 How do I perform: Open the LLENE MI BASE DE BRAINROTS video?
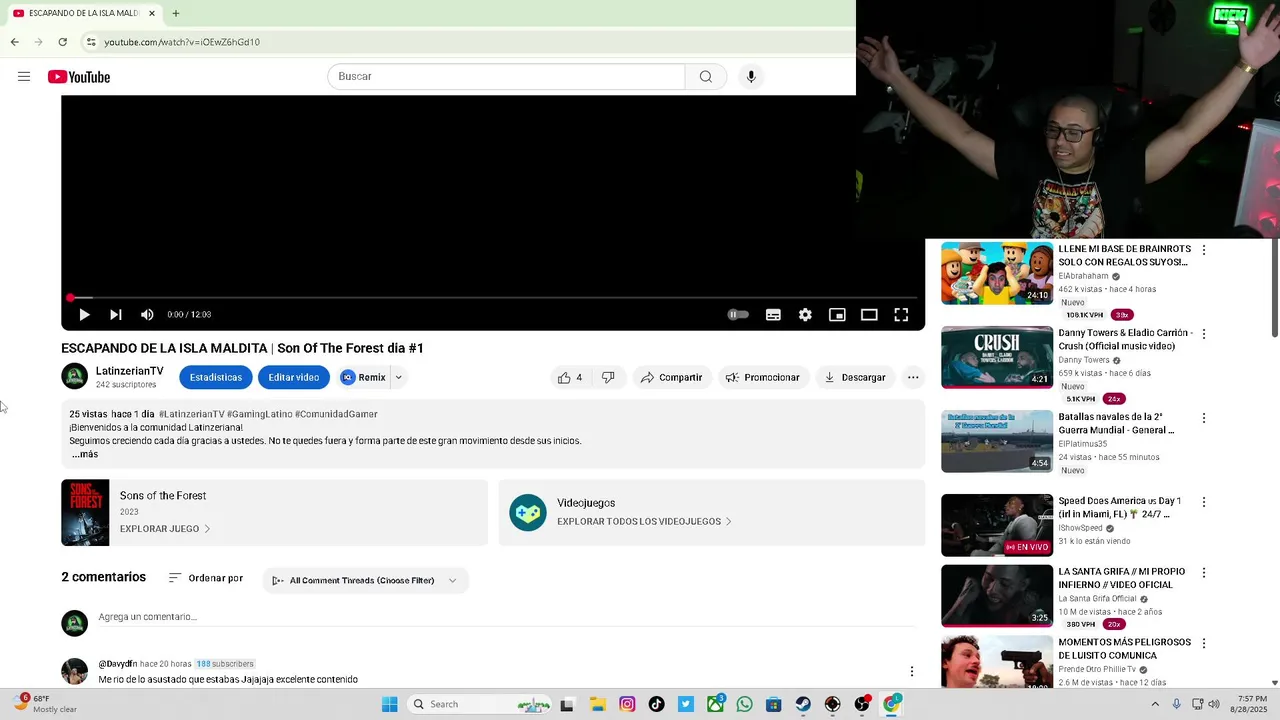997,272
